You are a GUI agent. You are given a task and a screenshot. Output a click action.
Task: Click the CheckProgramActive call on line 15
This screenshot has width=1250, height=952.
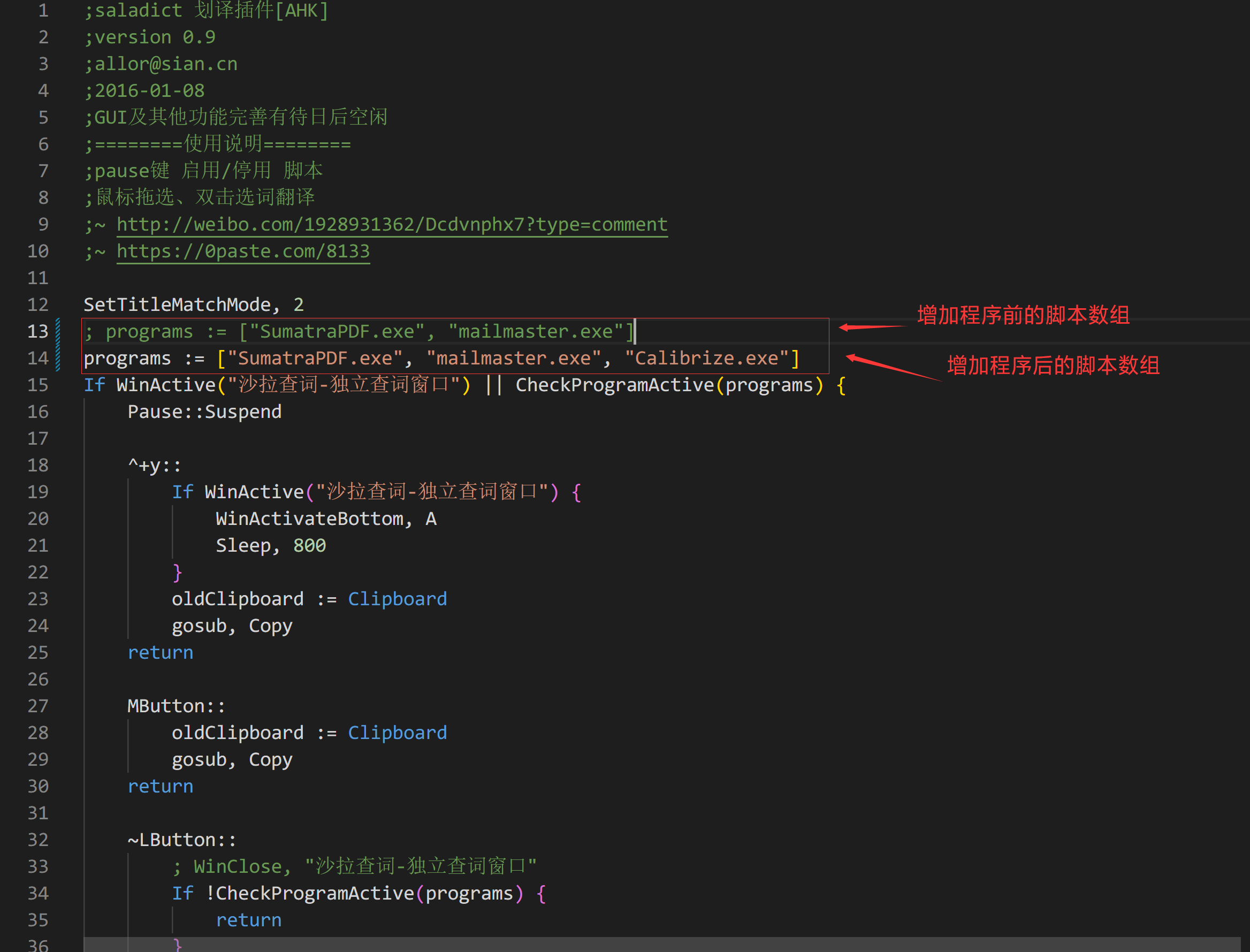click(614, 385)
